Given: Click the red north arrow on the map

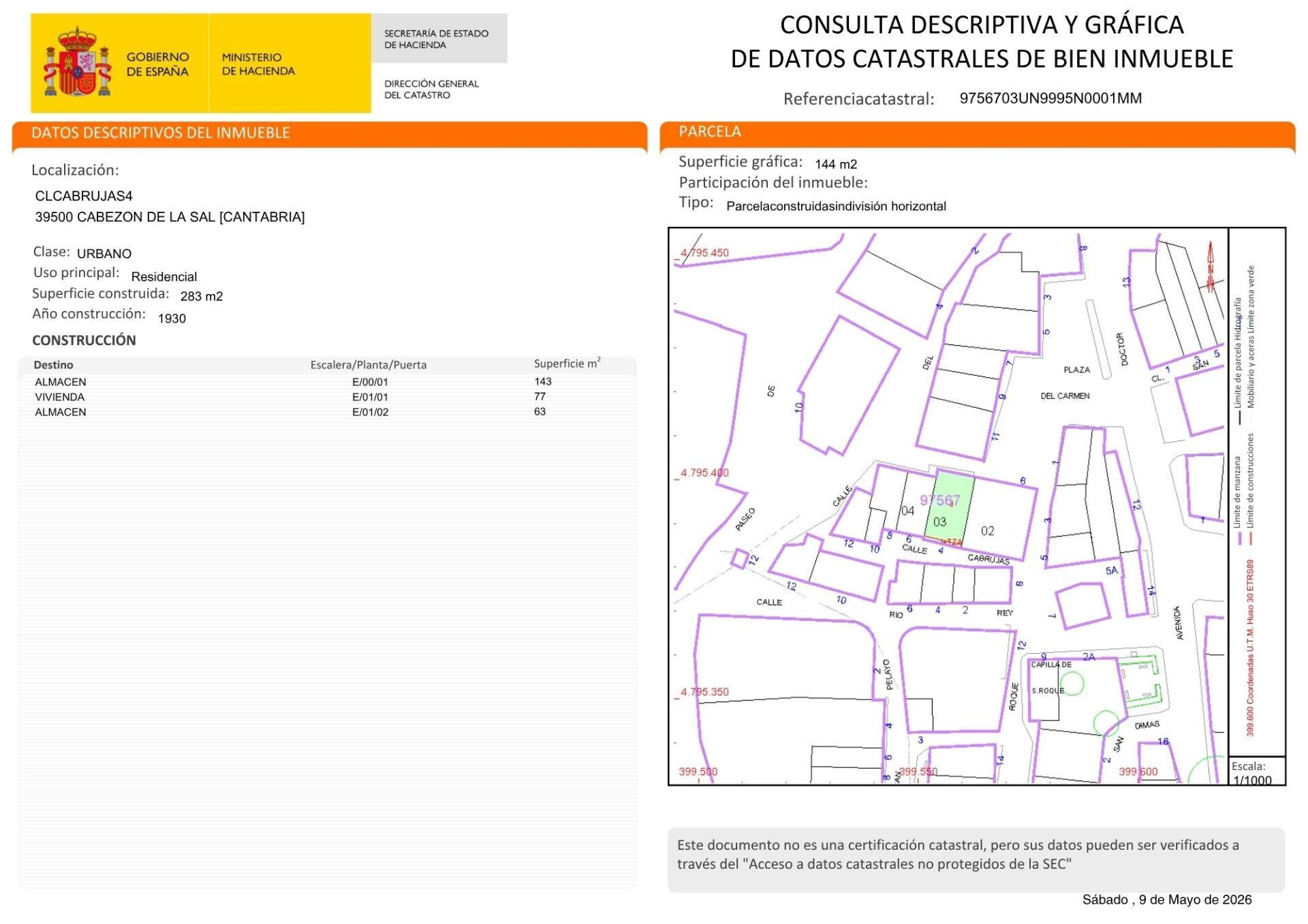Looking at the screenshot, I should [1211, 266].
